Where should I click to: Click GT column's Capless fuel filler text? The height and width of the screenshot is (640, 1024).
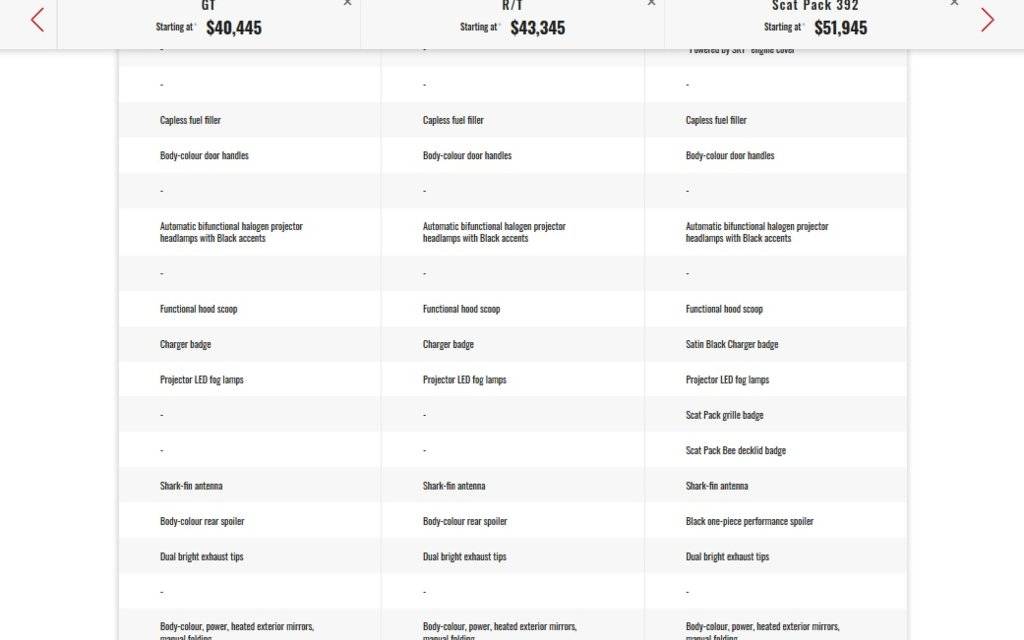(x=190, y=120)
